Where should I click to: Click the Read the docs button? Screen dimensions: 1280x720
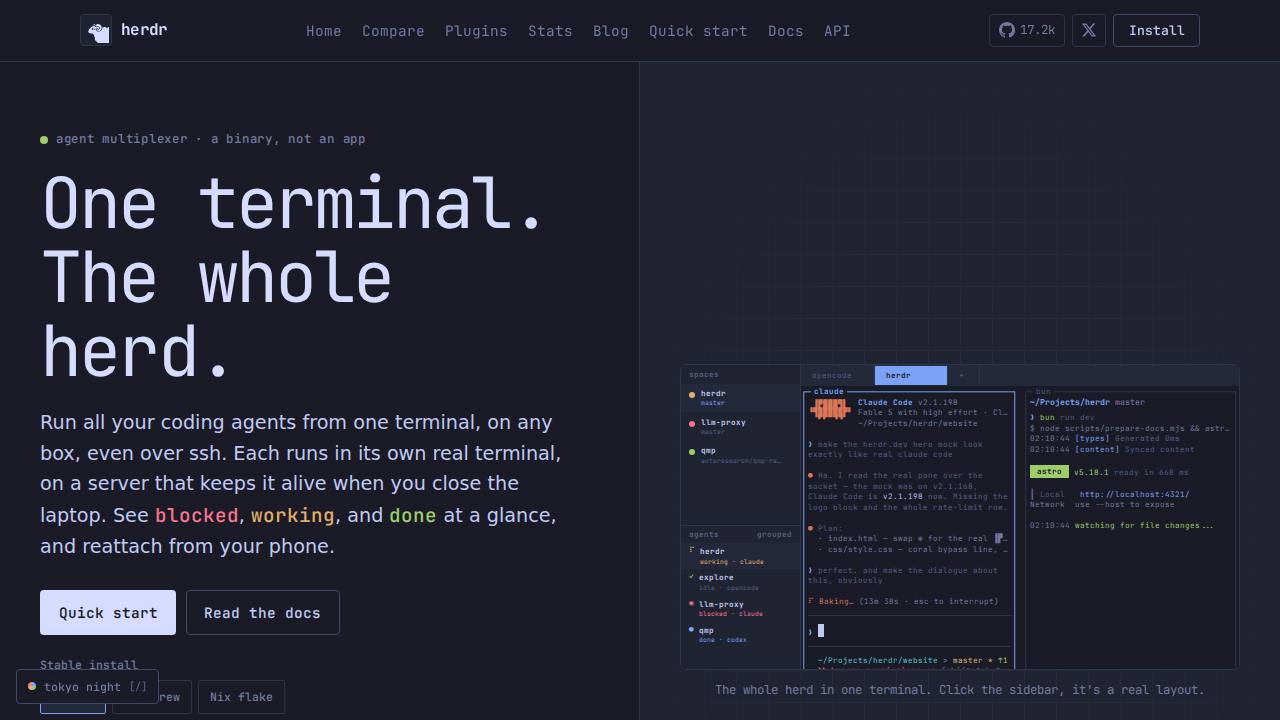262,612
